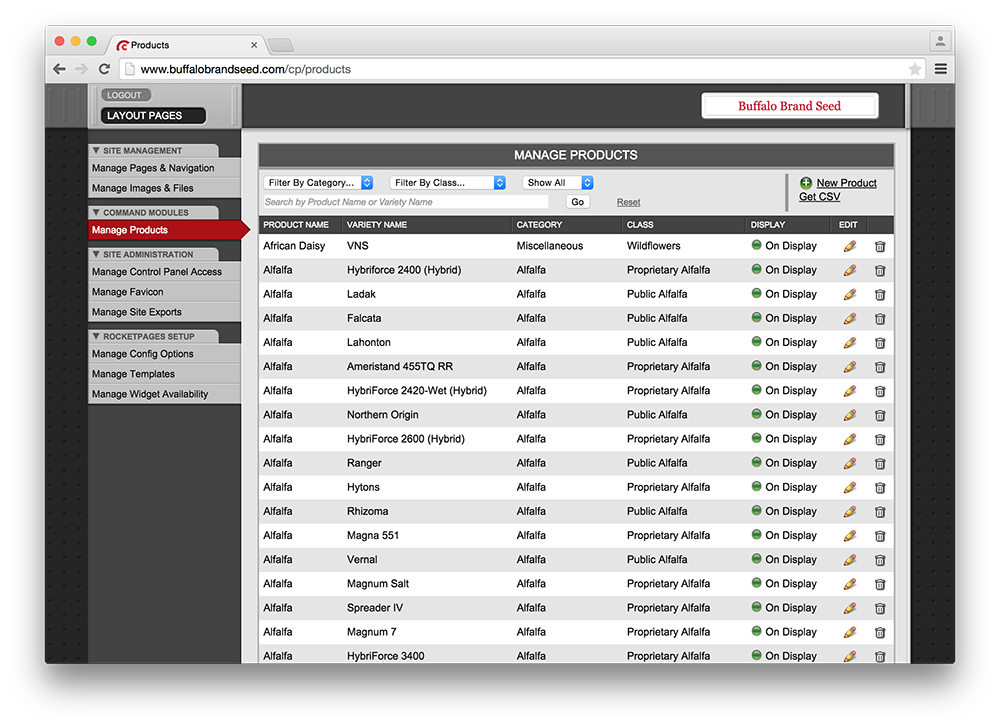Reload the page with the refresh icon

[x=104, y=69]
